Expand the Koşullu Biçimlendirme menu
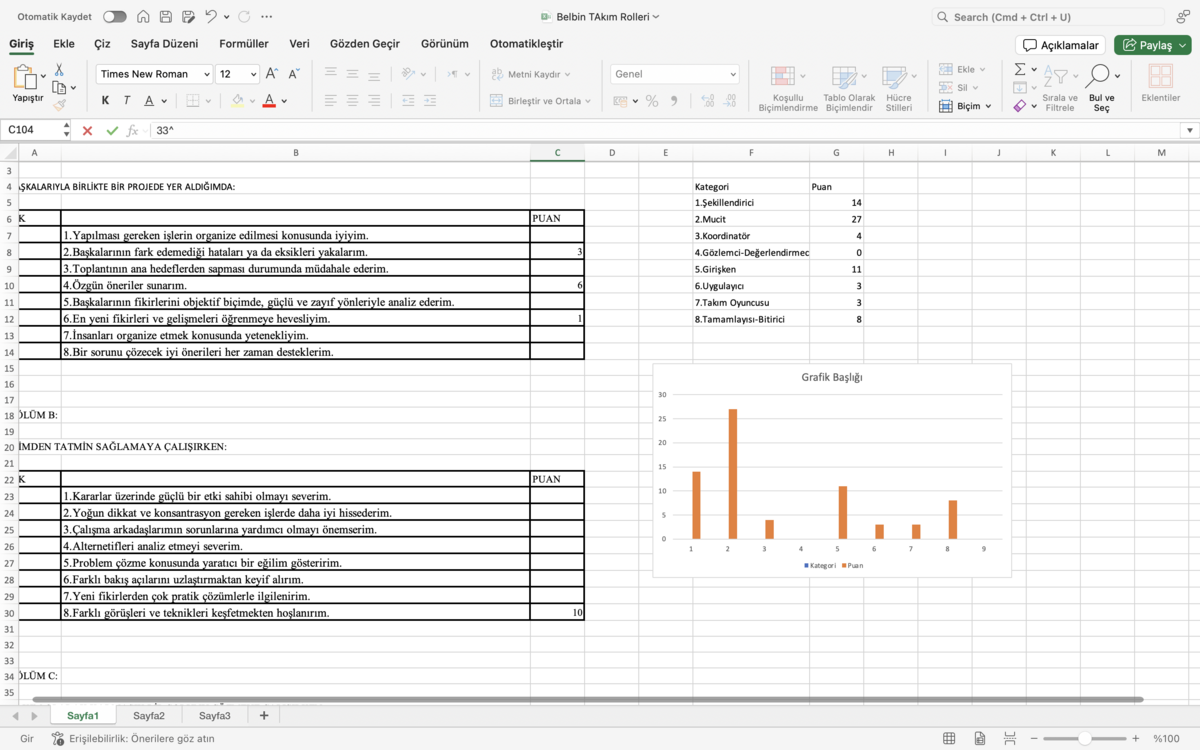This screenshot has width=1200, height=750. (802, 76)
